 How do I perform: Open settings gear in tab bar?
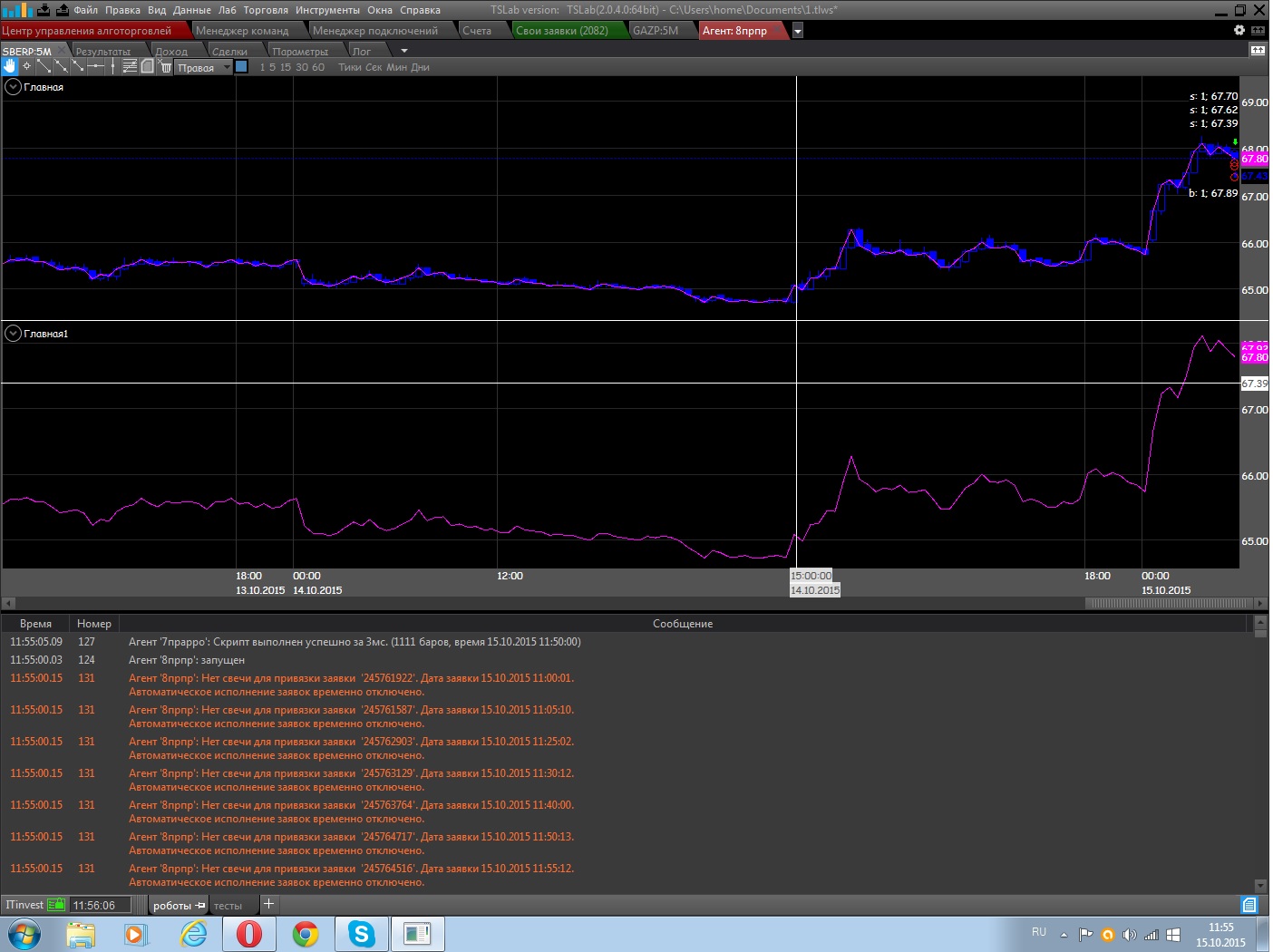click(x=1239, y=30)
